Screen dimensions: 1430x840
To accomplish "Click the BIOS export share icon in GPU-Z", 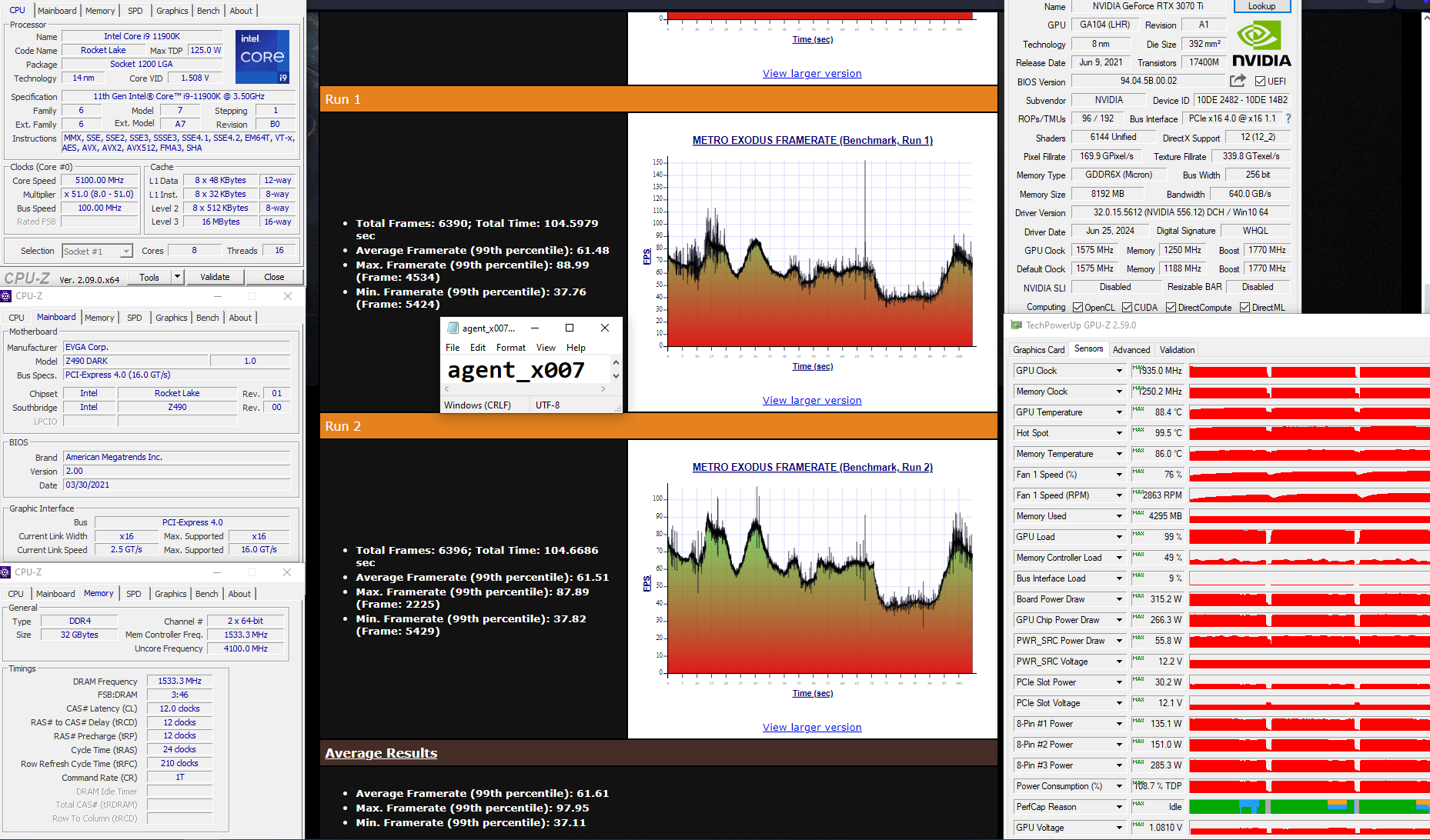I will tap(1238, 81).
